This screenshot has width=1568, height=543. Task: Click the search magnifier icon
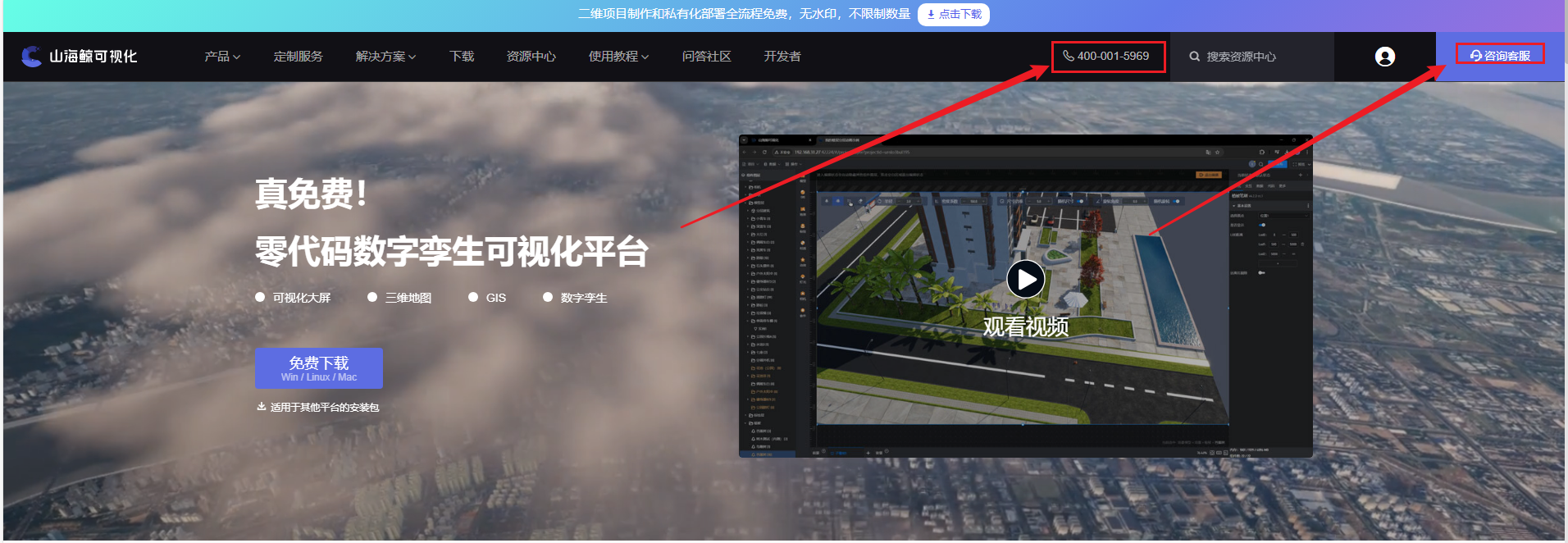pos(1195,57)
